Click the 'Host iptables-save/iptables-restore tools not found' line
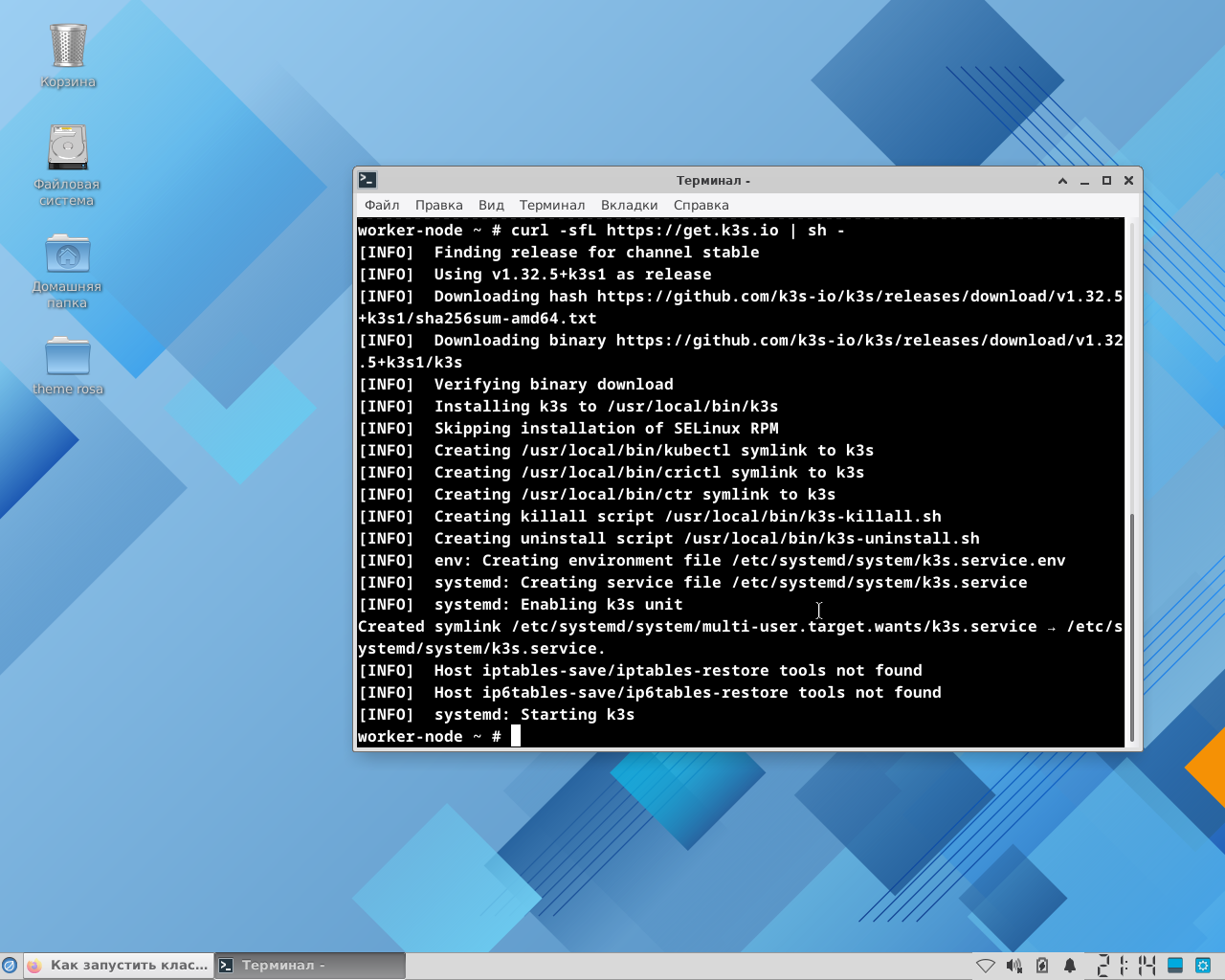Viewport: 1225px width, 980px height. tap(678, 670)
